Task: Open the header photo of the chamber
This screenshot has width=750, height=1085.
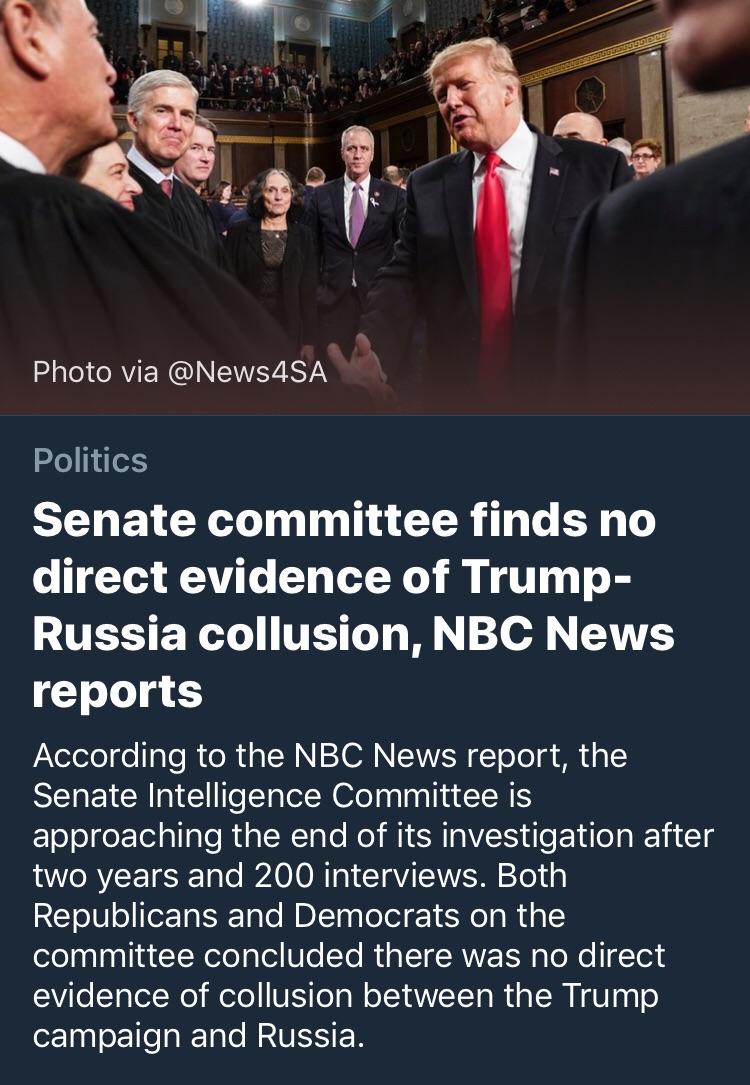Action: click(375, 207)
